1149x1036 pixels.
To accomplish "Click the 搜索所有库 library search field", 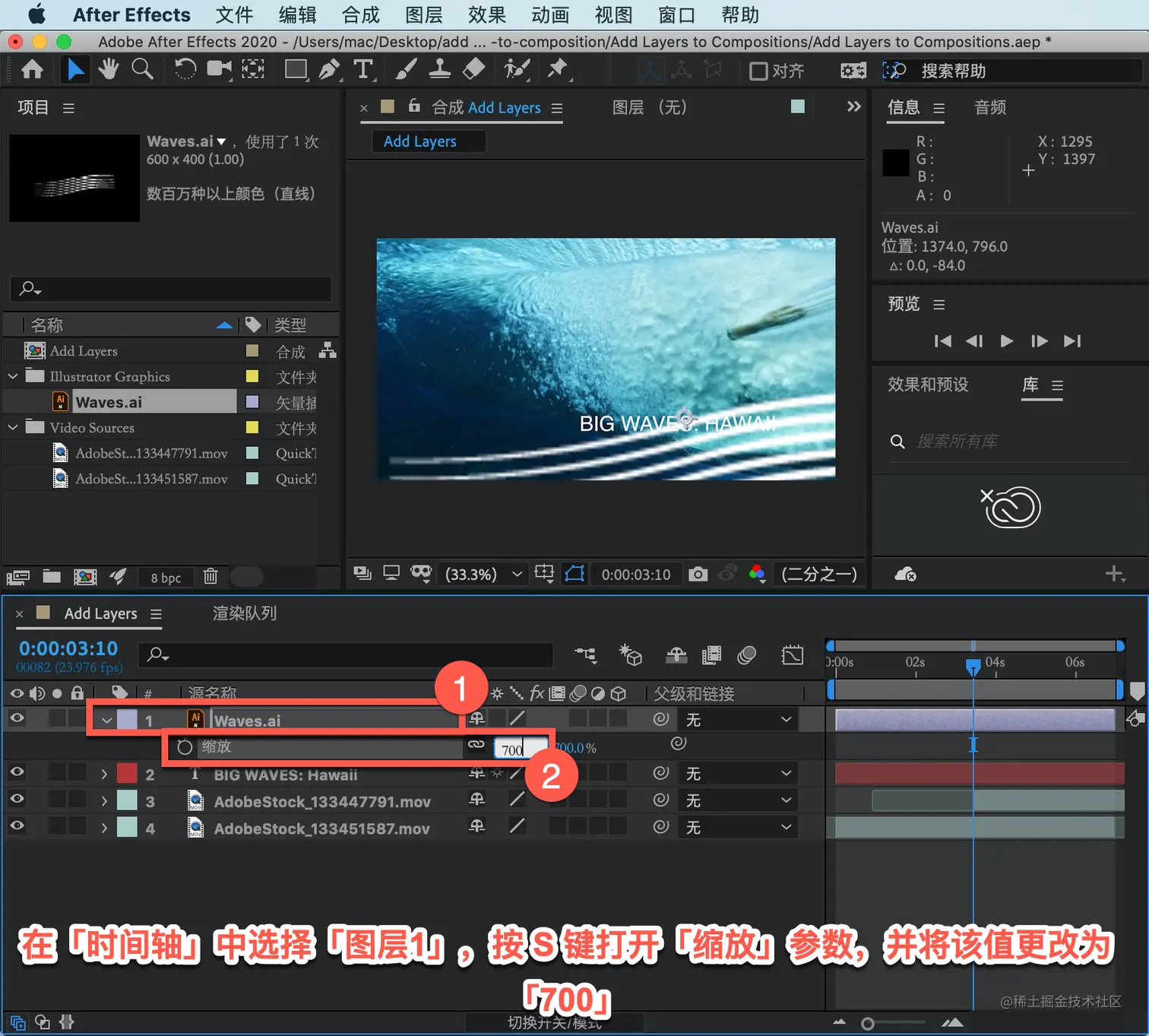I will 1009,442.
